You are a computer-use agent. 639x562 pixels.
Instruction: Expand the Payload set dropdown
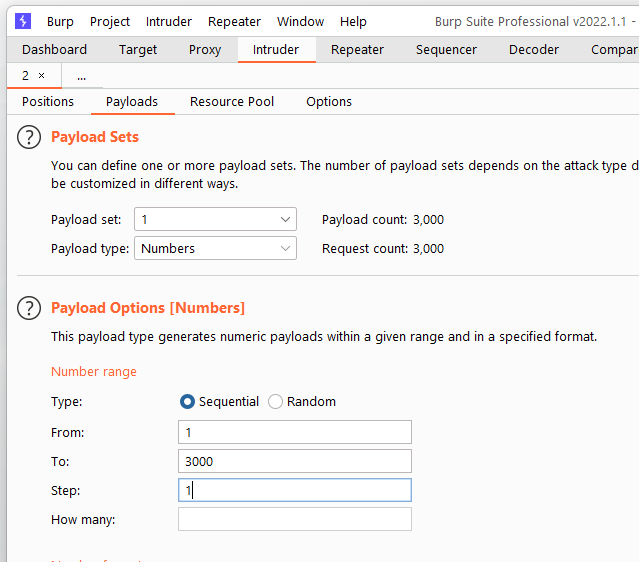215,219
